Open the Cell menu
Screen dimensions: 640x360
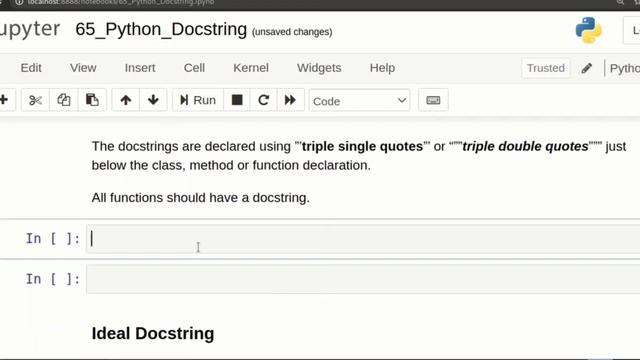click(x=194, y=68)
